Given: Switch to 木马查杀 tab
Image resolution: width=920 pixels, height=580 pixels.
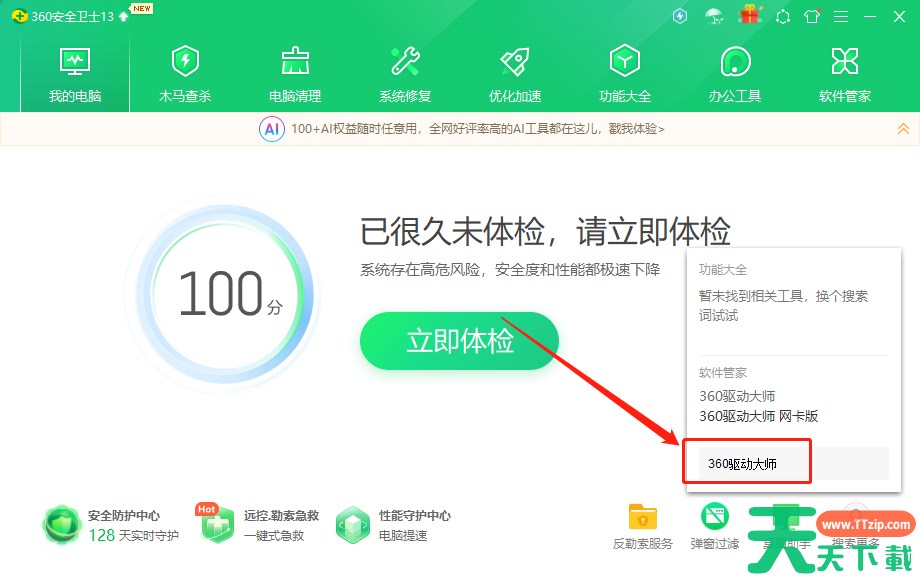Looking at the screenshot, I should point(185,74).
